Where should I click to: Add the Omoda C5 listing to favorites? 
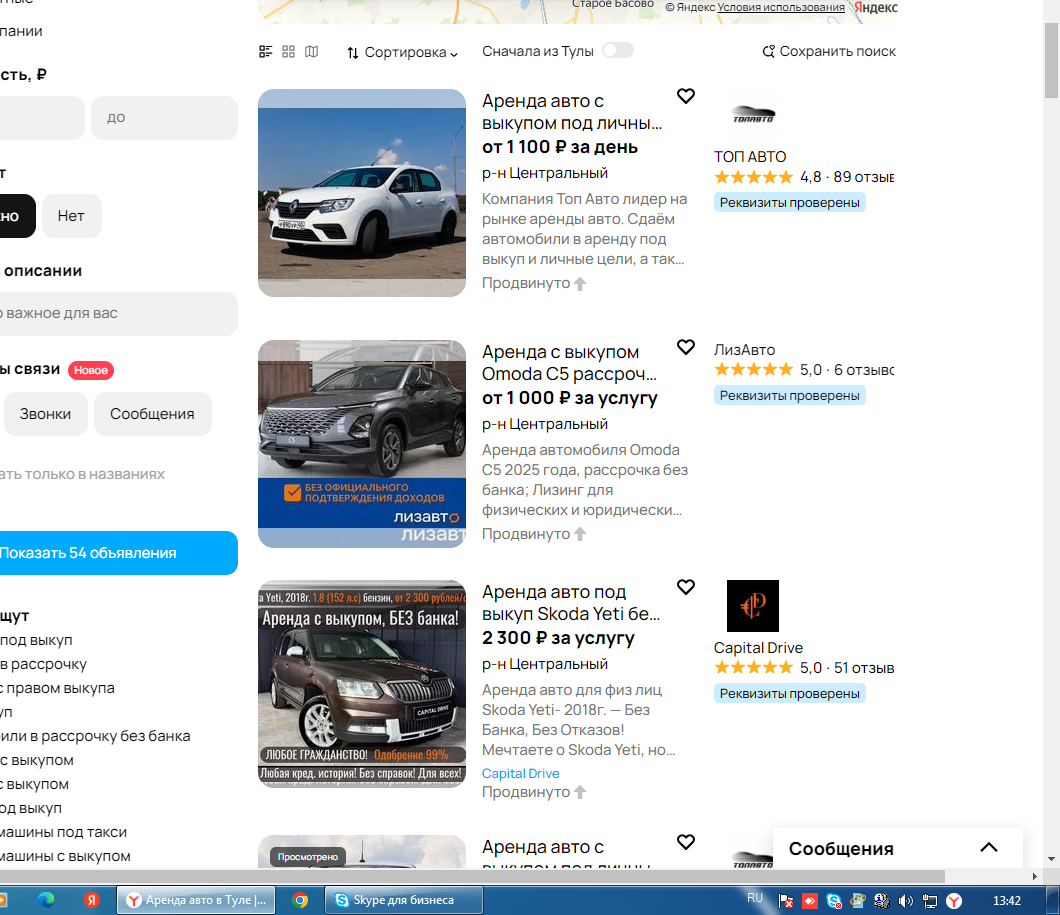coord(685,347)
